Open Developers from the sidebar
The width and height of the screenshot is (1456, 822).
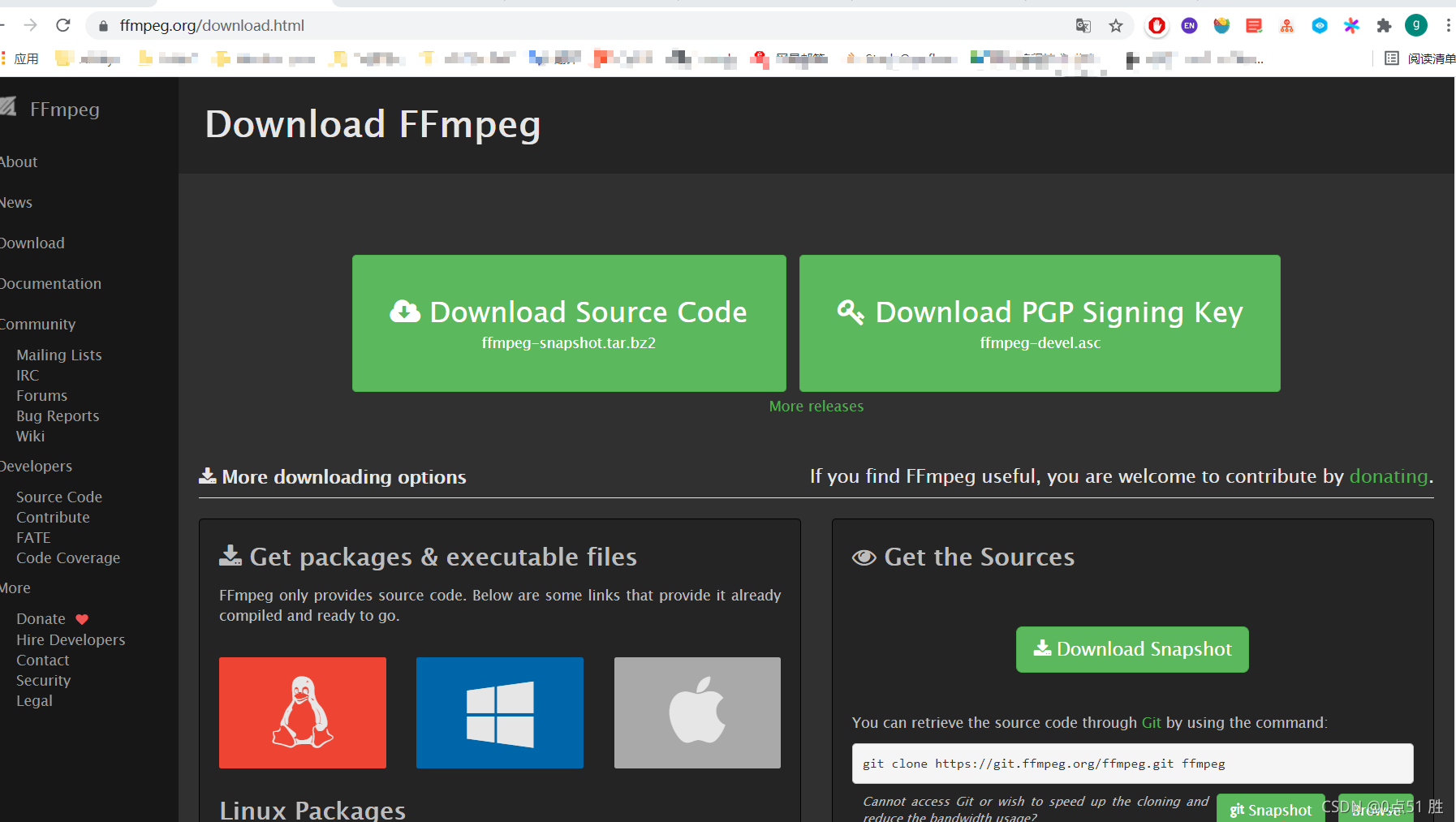(36, 466)
